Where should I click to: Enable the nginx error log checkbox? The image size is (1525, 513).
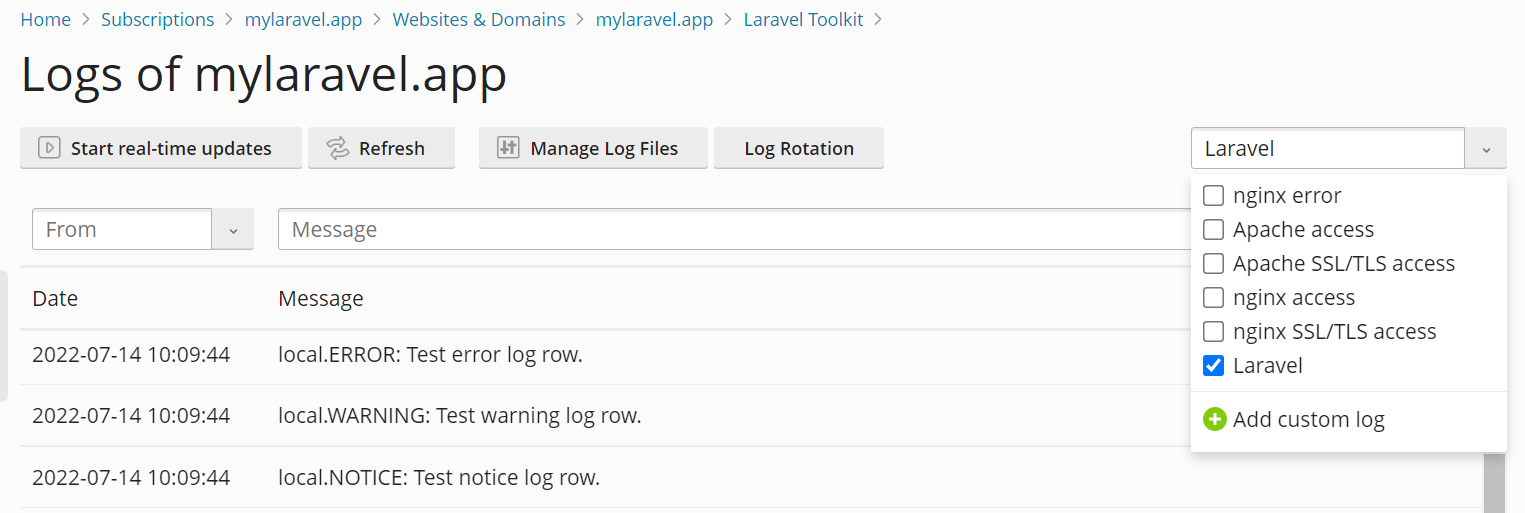1213,196
